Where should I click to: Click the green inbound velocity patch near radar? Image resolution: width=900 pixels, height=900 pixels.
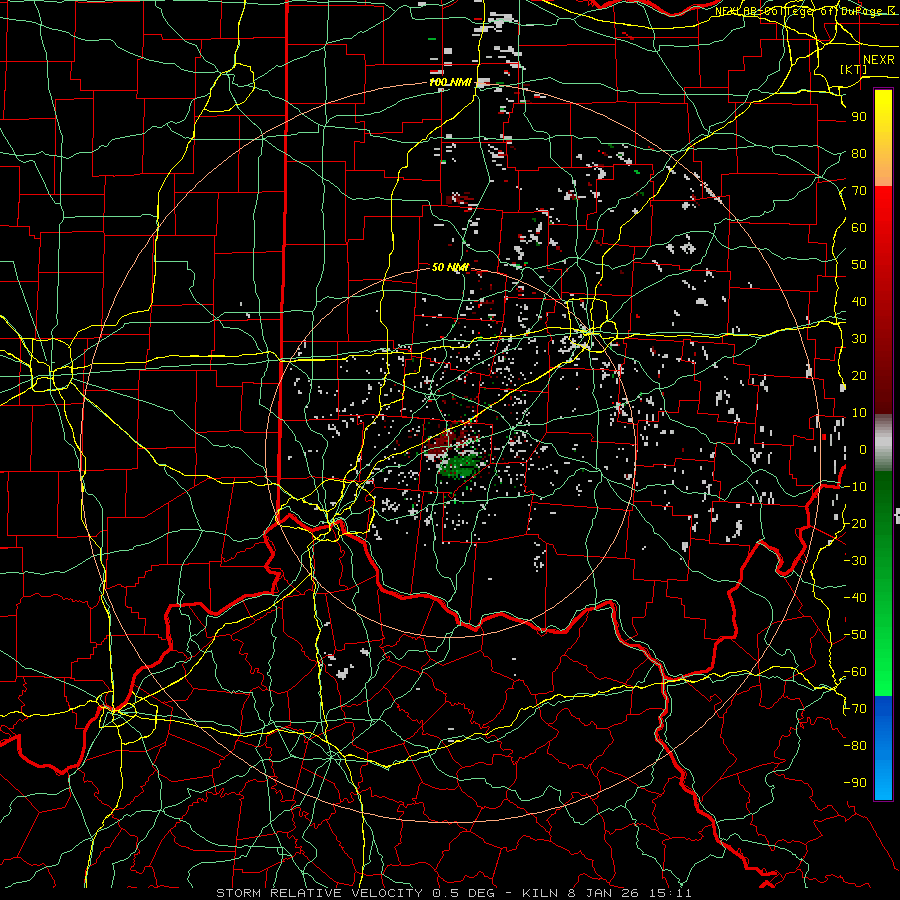point(459,466)
